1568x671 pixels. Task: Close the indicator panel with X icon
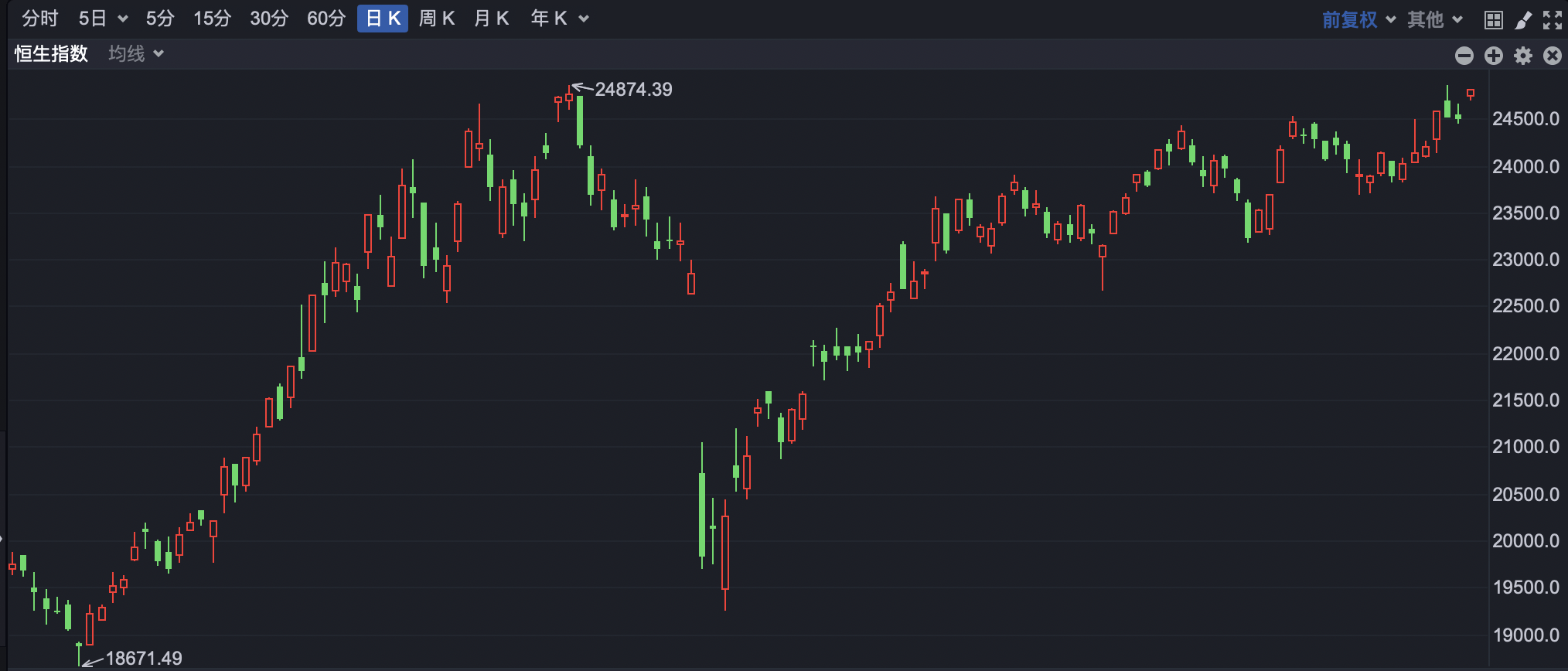tap(1553, 56)
